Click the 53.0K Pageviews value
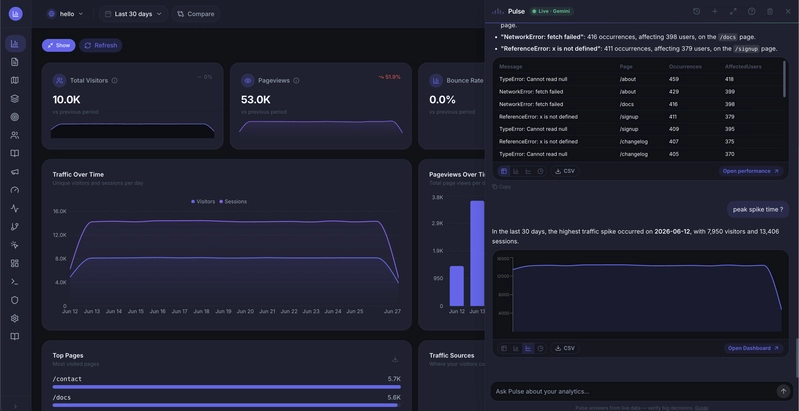 [x=255, y=99]
